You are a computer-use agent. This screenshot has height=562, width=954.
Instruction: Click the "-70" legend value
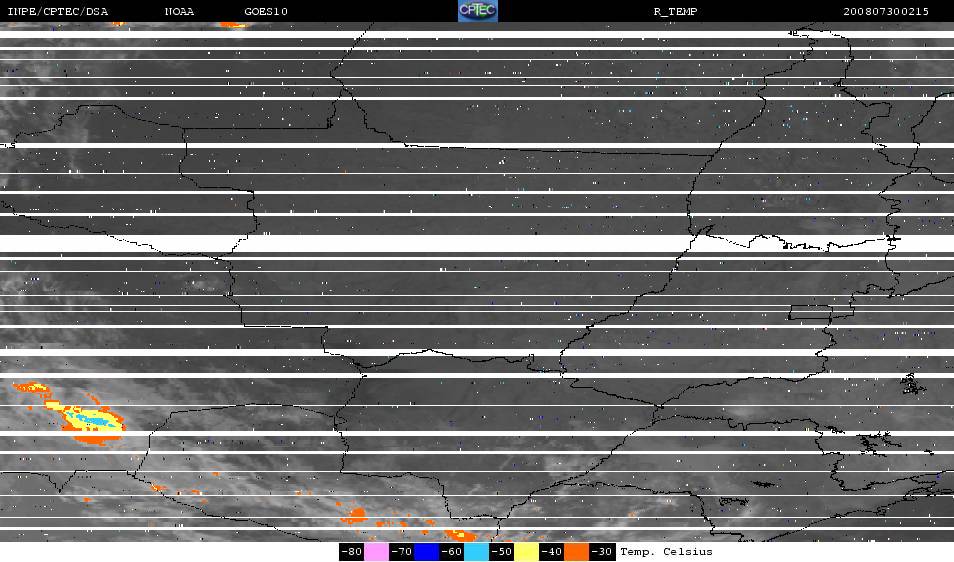(x=402, y=552)
